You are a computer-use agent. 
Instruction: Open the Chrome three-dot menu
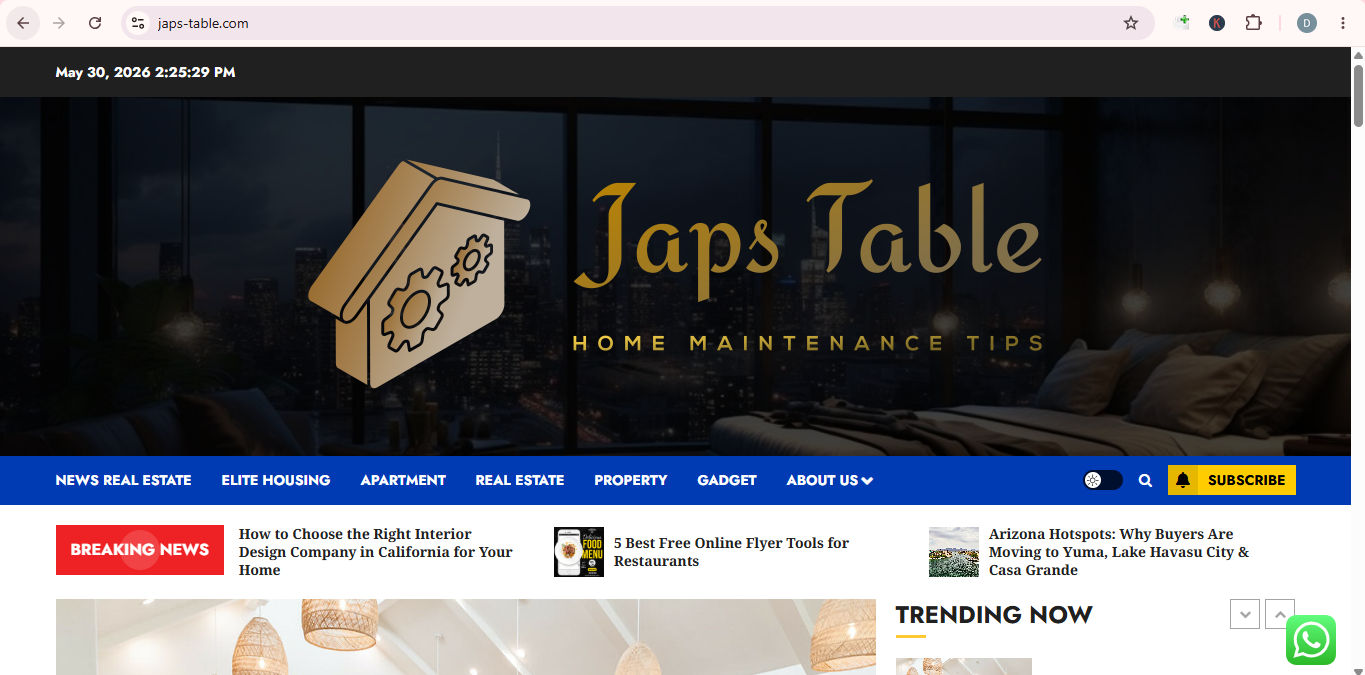click(x=1343, y=23)
